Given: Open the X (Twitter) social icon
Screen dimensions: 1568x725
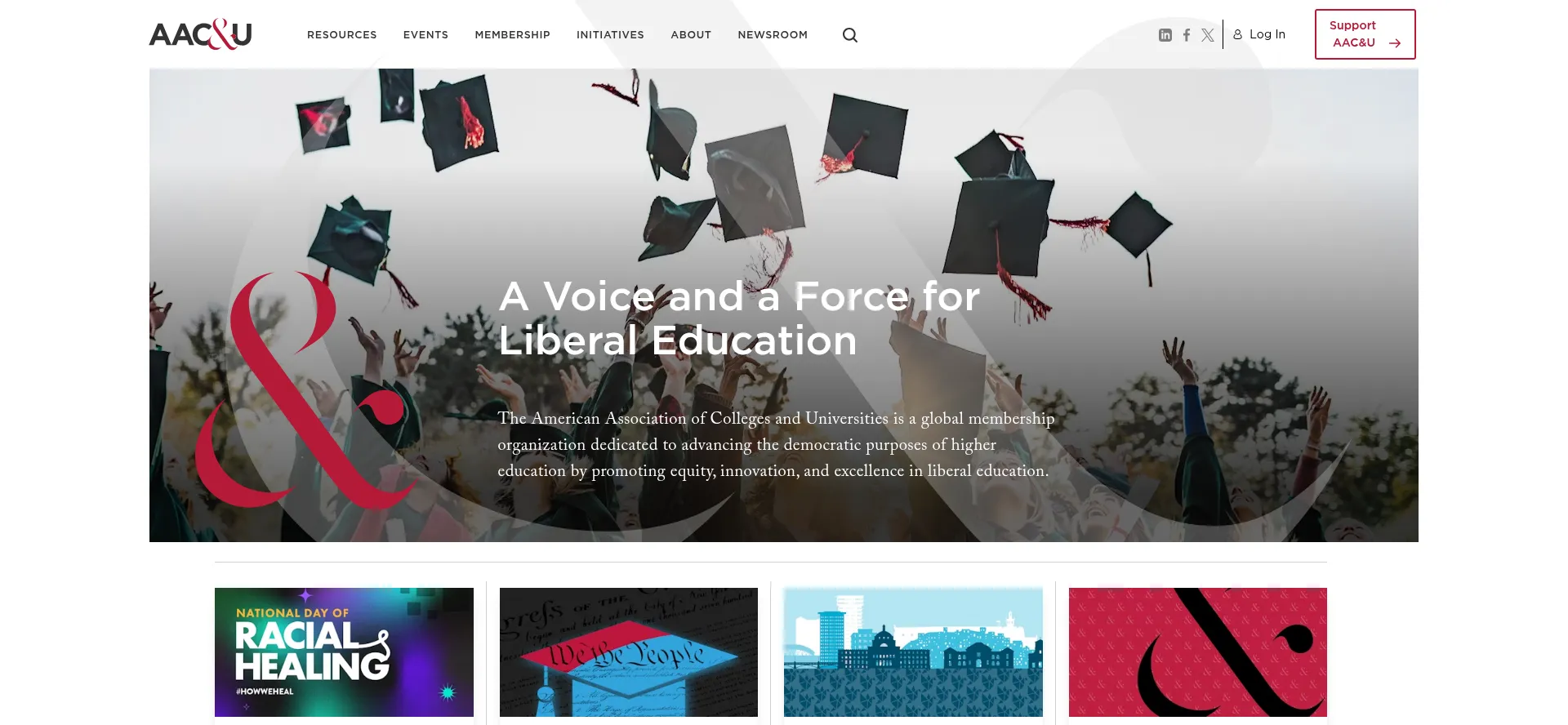Looking at the screenshot, I should point(1208,35).
